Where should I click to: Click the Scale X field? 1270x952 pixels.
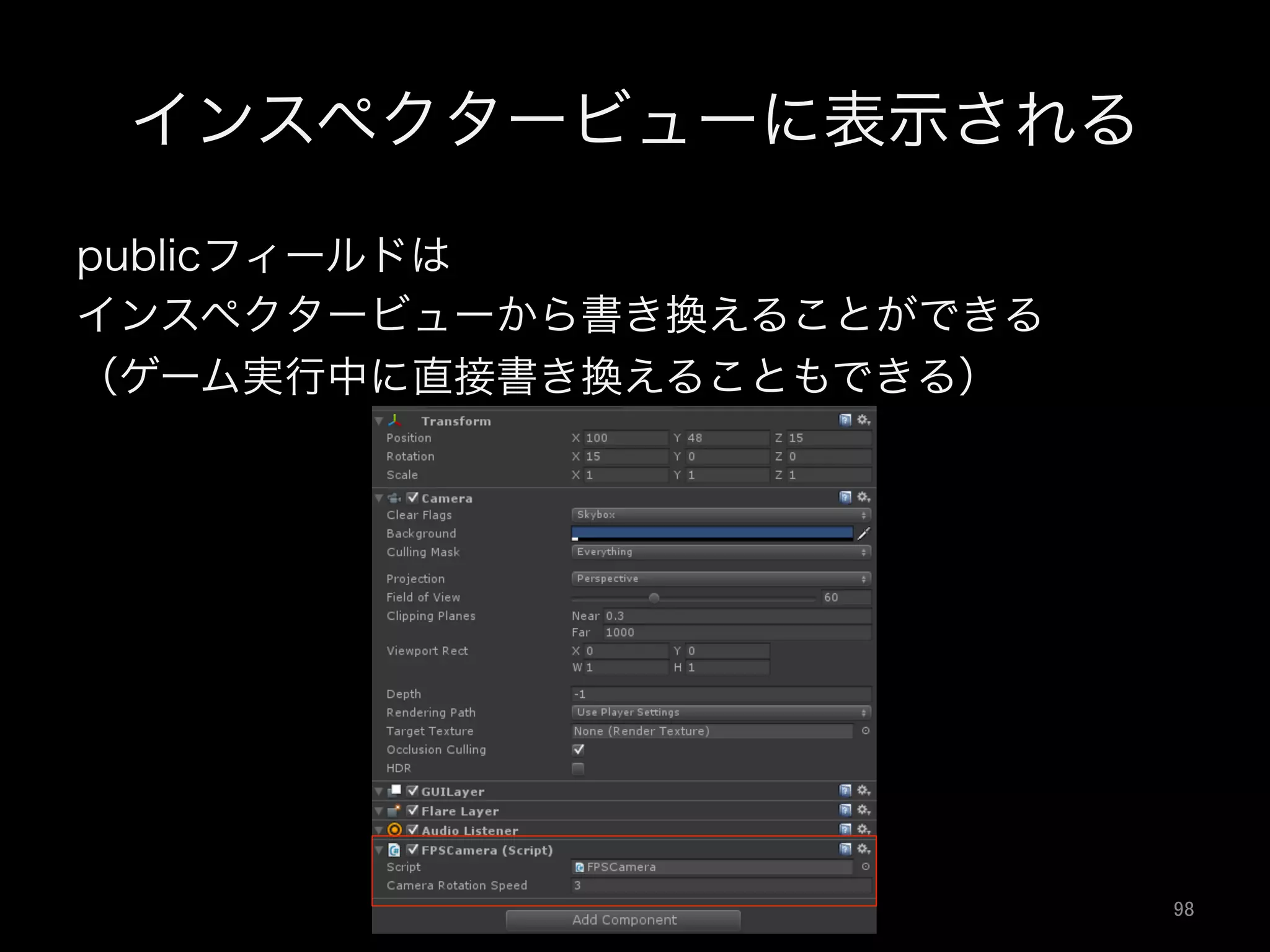pyautogui.click(x=626, y=475)
